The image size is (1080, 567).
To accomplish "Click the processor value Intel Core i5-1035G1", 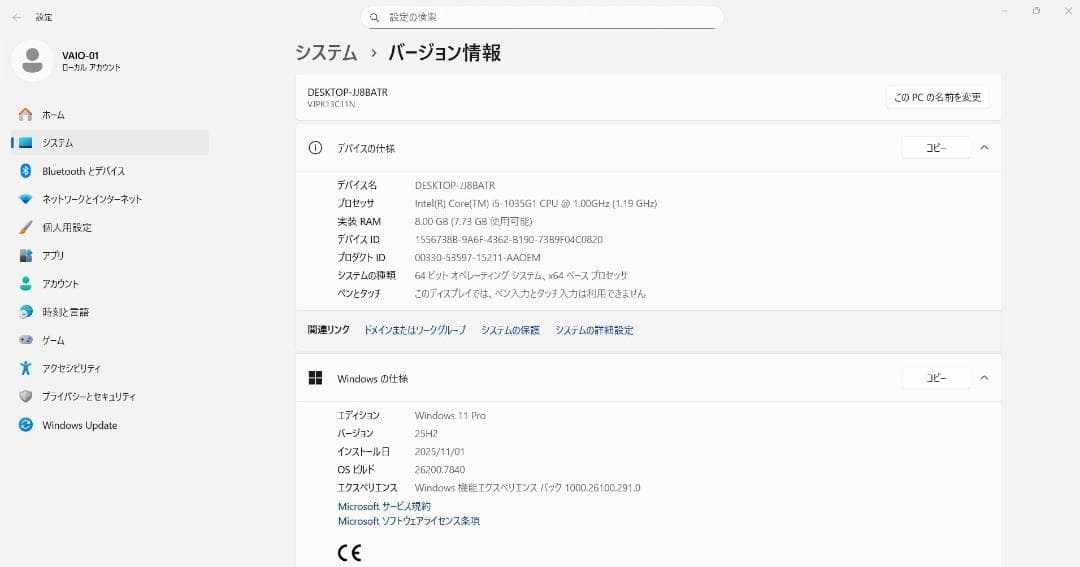I will [x=536, y=204].
